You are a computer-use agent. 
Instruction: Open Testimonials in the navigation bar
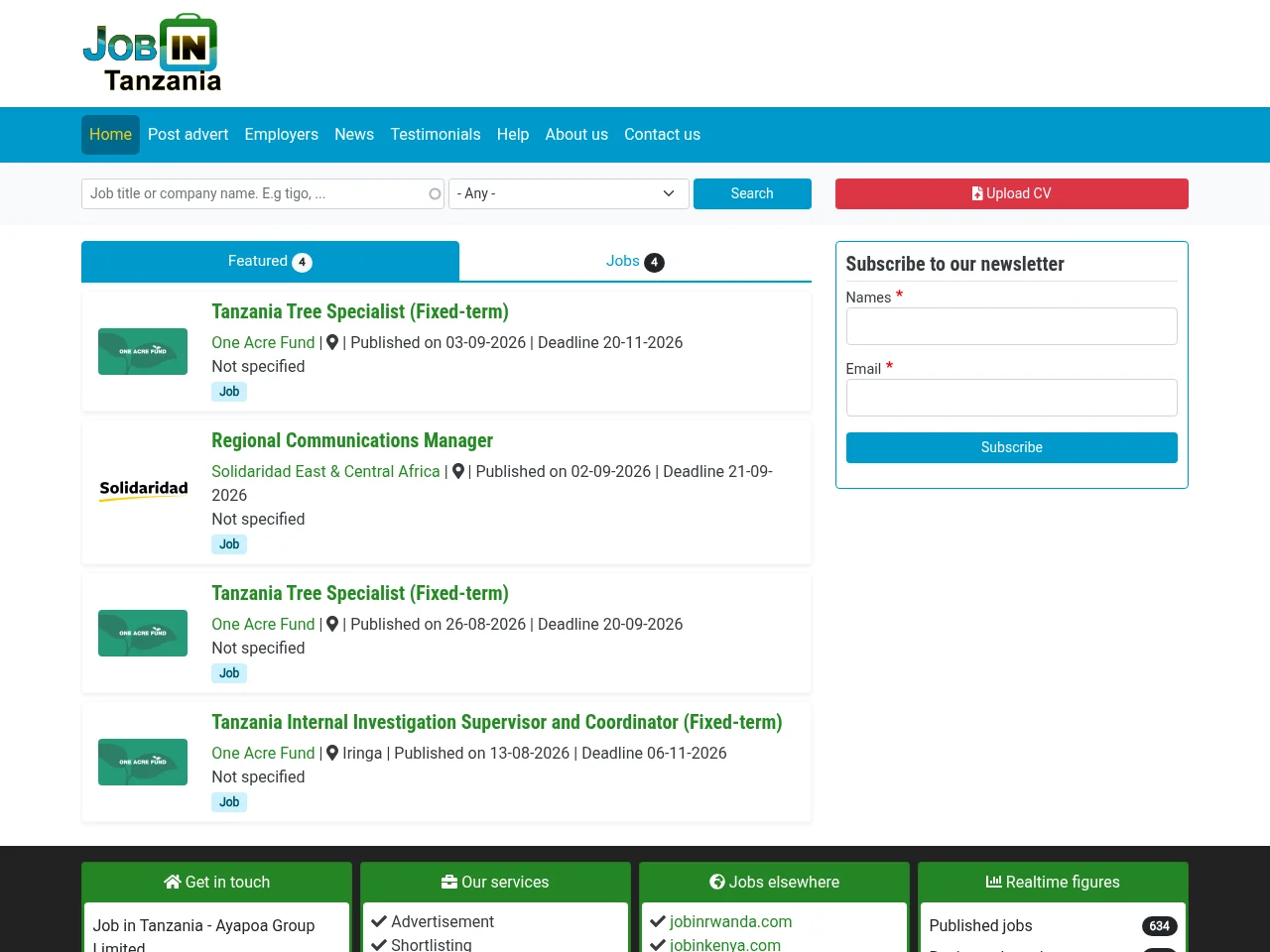pos(435,135)
